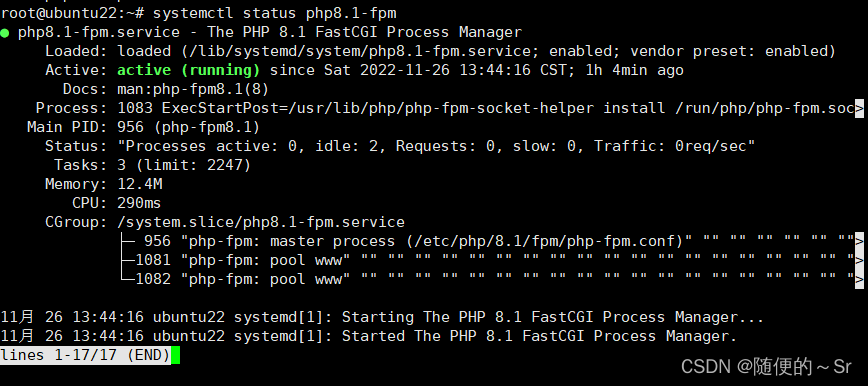Image resolution: width=868 pixels, height=386 pixels.
Task: Click the truncation arrow on the 1081 pool www line
Action: [859, 260]
